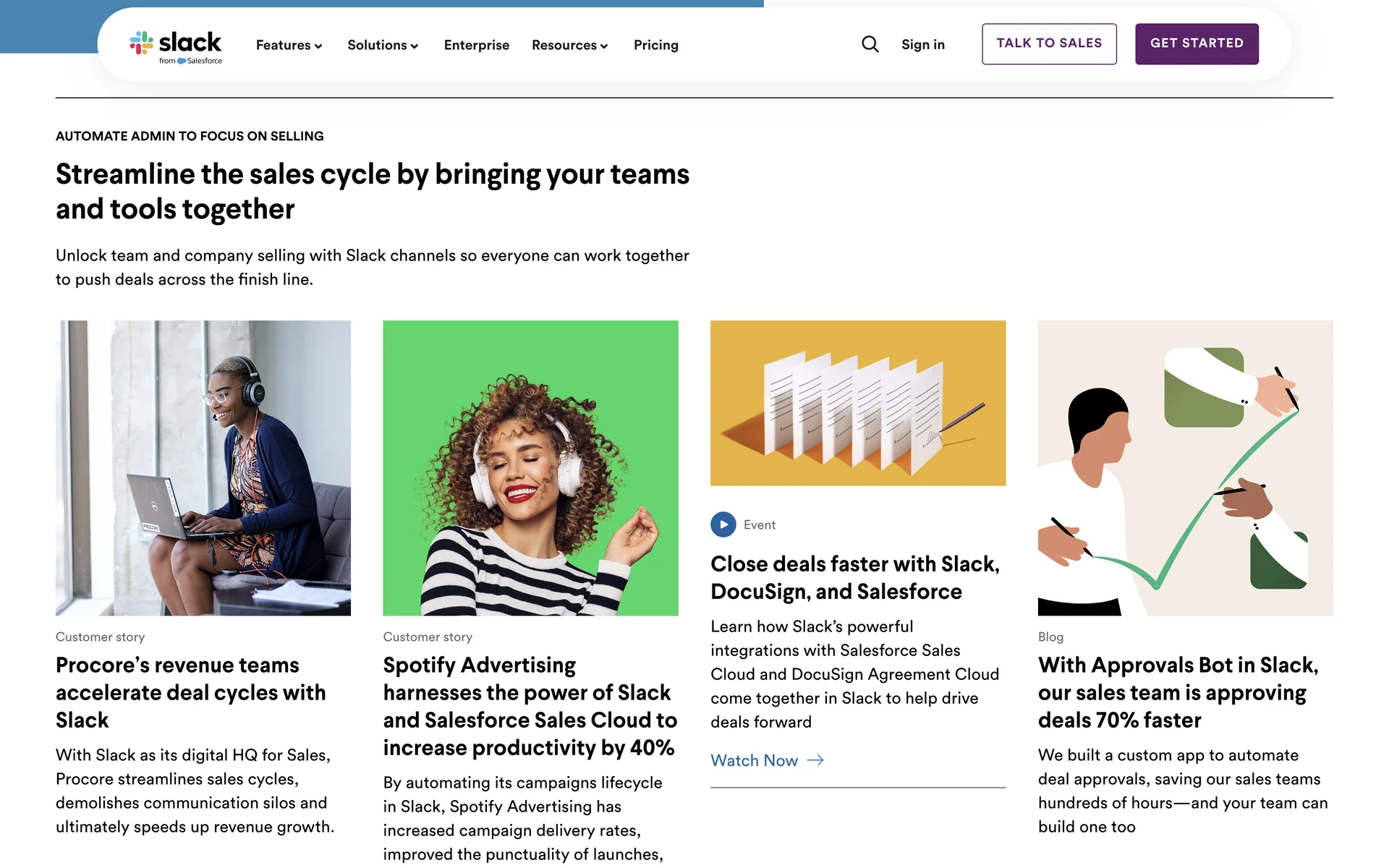The image size is (1389, 868).
Task: Expand the Features dropdown menu
Action: 289,45
